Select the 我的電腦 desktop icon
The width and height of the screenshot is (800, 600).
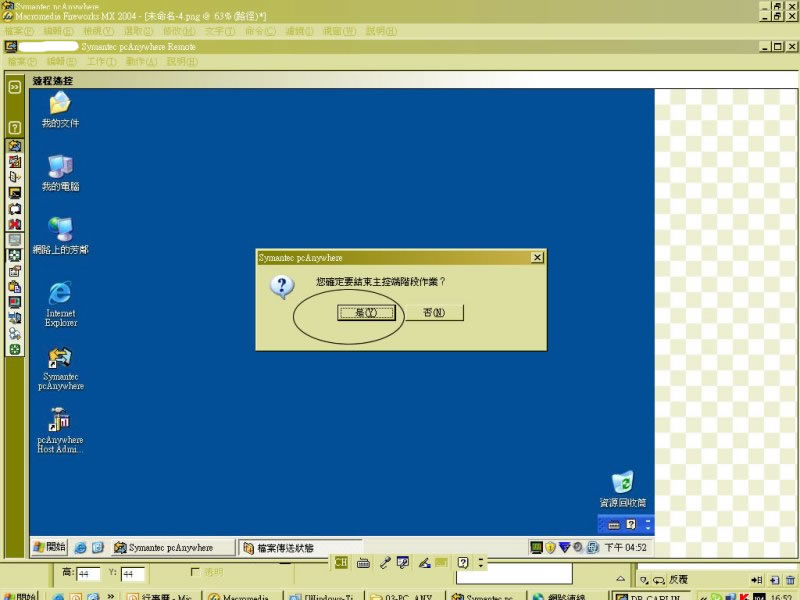60,167
